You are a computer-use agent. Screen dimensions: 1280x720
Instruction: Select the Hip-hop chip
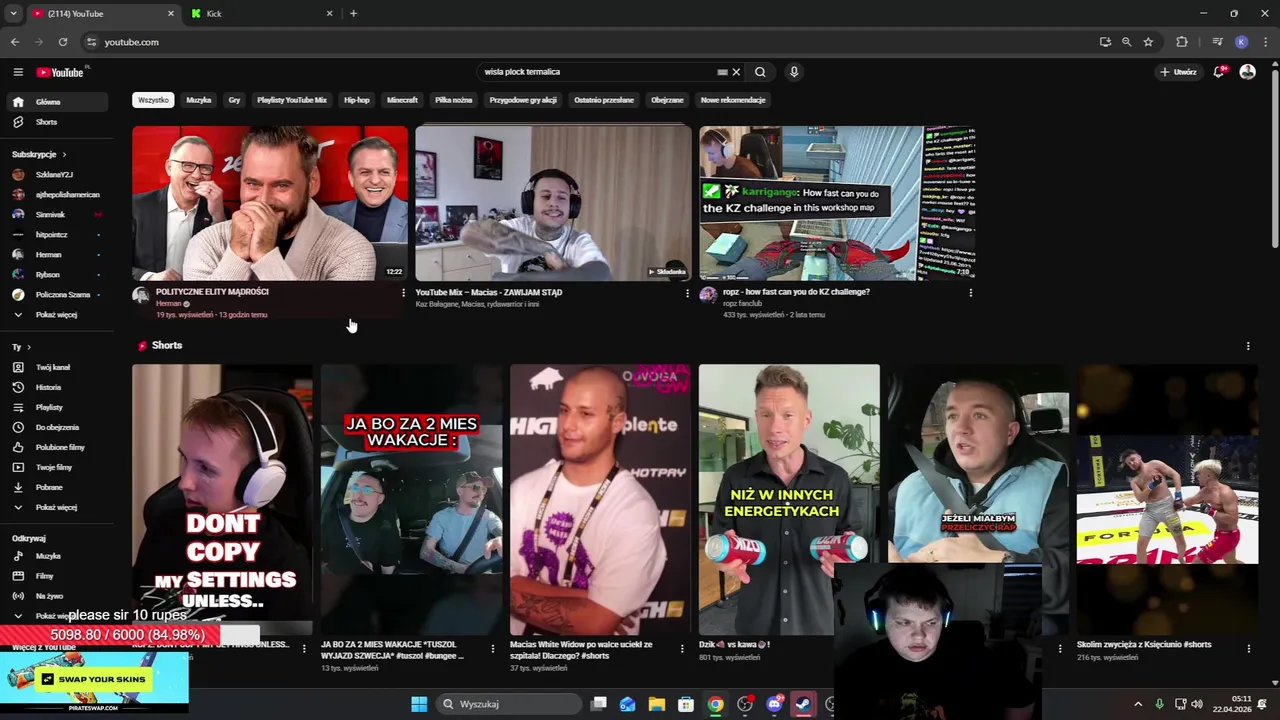(x=357, y=100)
